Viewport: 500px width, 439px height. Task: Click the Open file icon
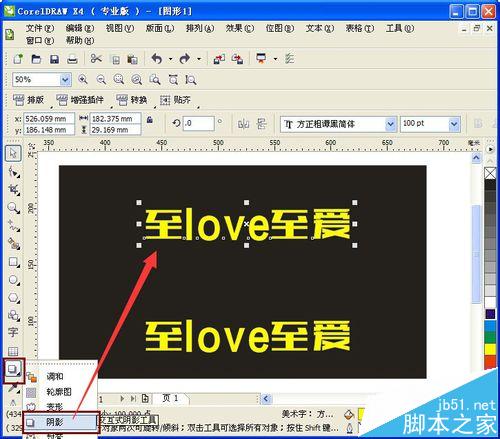36,59
